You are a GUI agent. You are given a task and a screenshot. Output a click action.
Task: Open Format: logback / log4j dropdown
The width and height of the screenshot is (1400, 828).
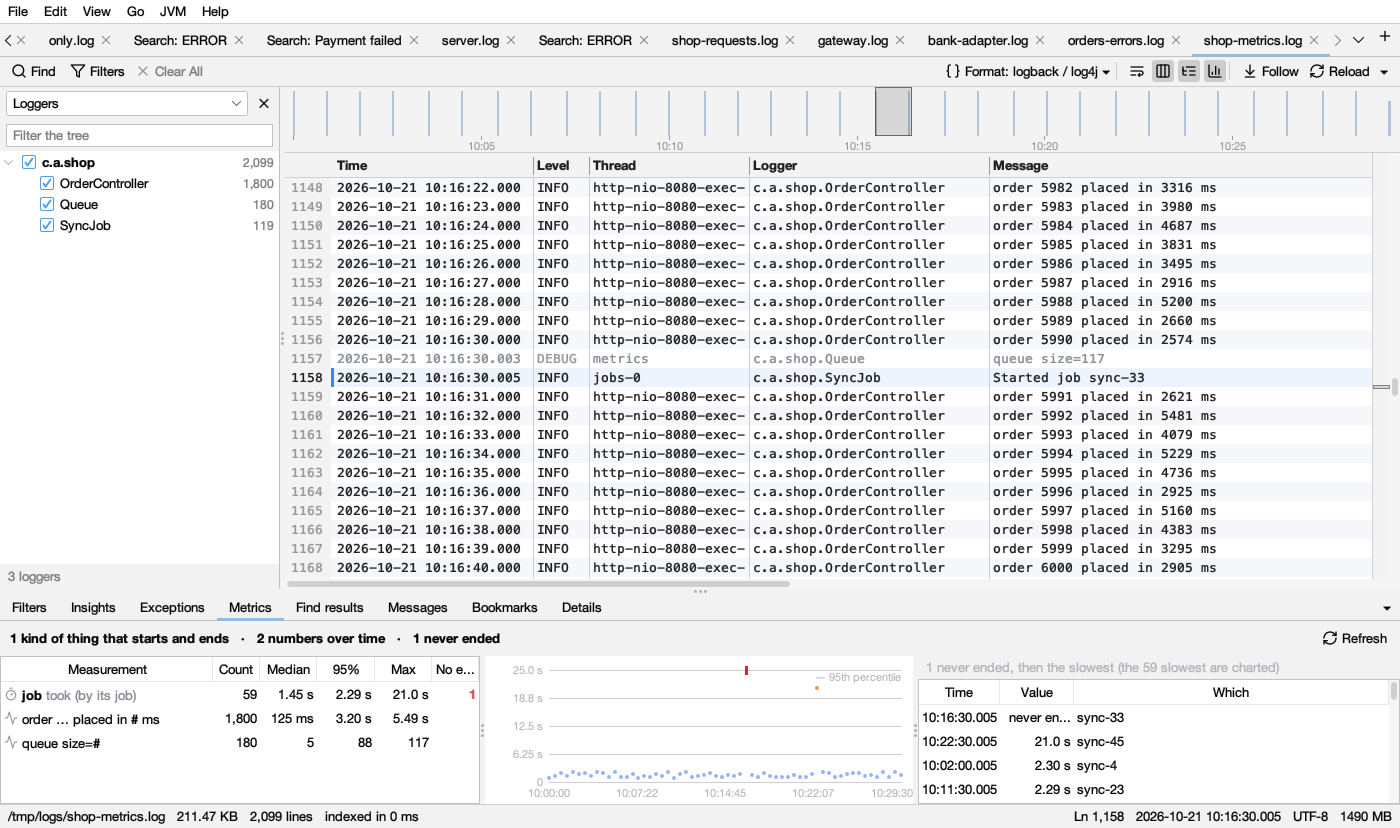coord(1028,71)
